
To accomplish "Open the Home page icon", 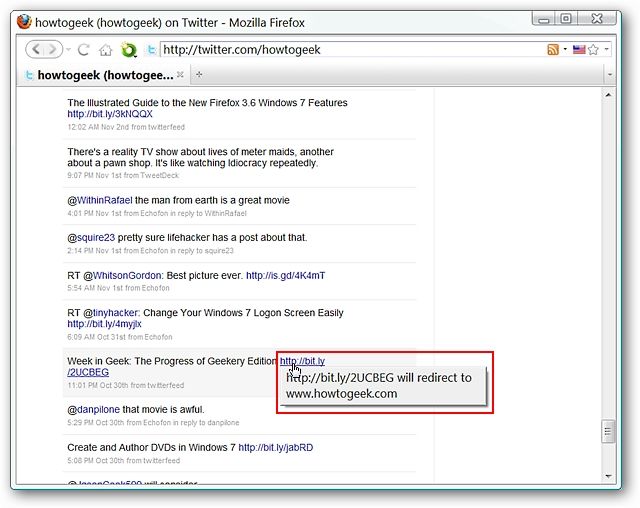I will [105, 50].
